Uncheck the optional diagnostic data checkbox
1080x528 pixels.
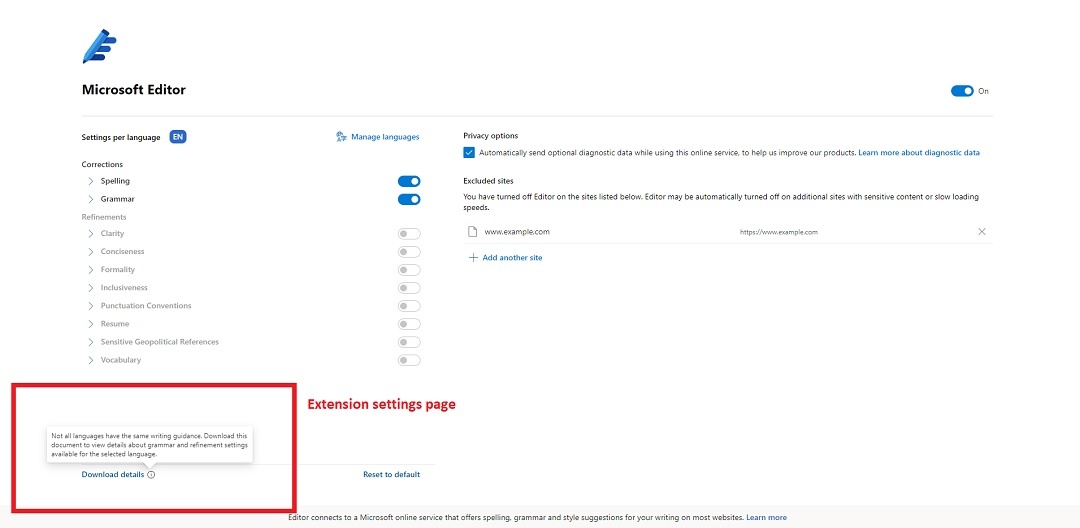(469, 153)
